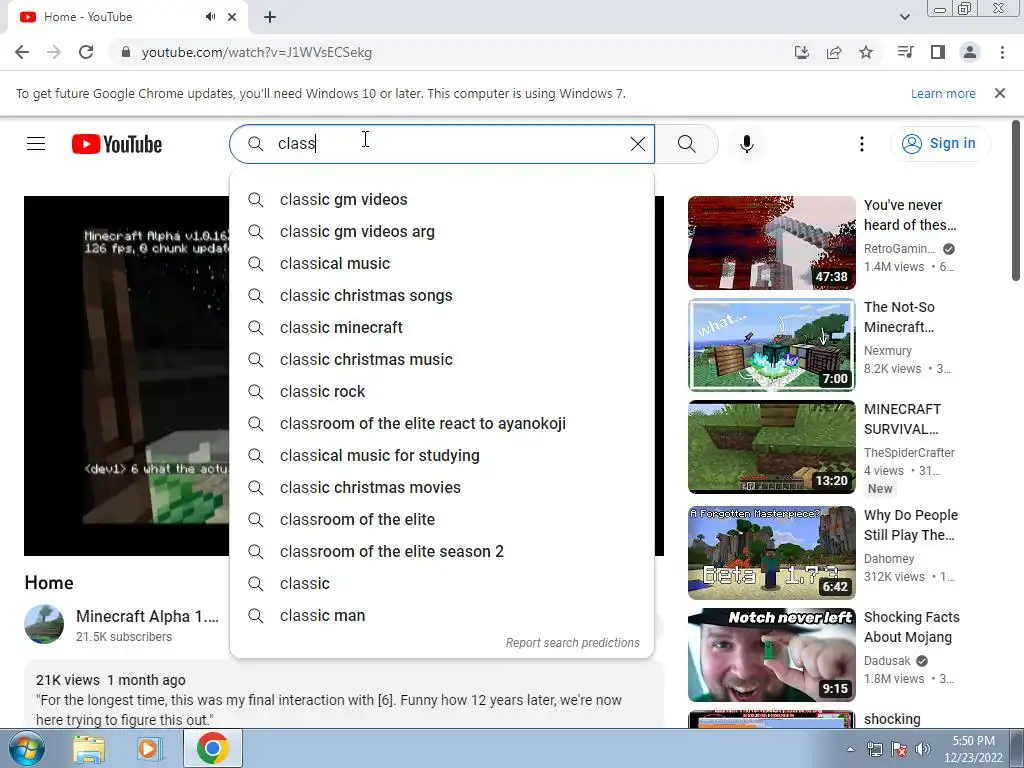Open Windows Explorer from the taskbar
This screenshot has width=1024, height=768.
[89, 749]
